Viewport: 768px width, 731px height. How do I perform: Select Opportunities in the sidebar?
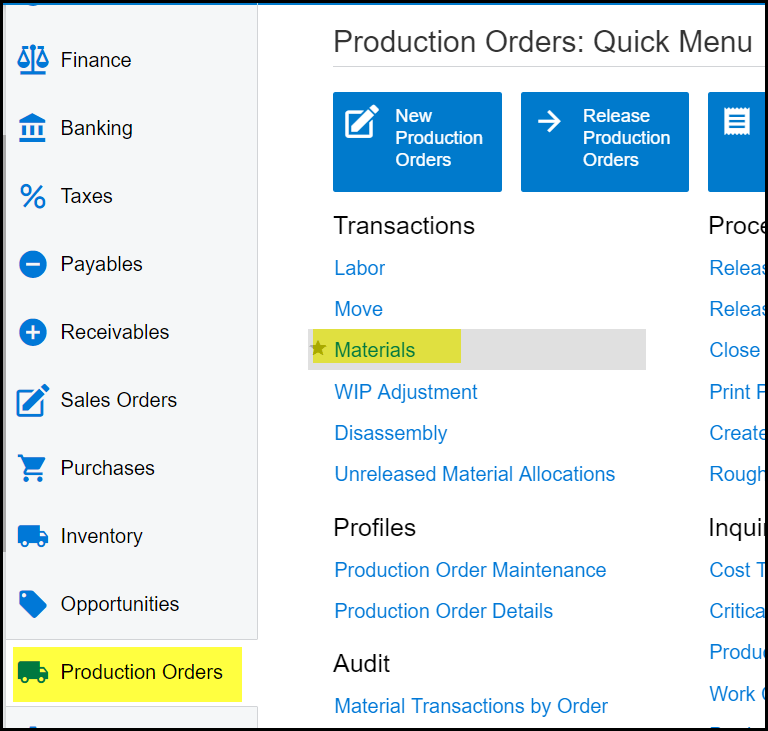(119, 604)
